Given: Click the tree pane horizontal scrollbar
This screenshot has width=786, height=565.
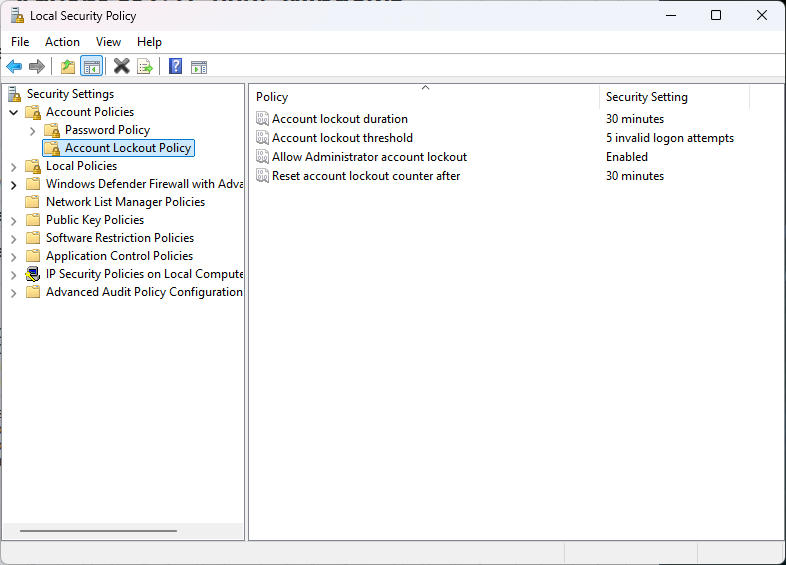Looking at the screenshot, I should point(98,531).
